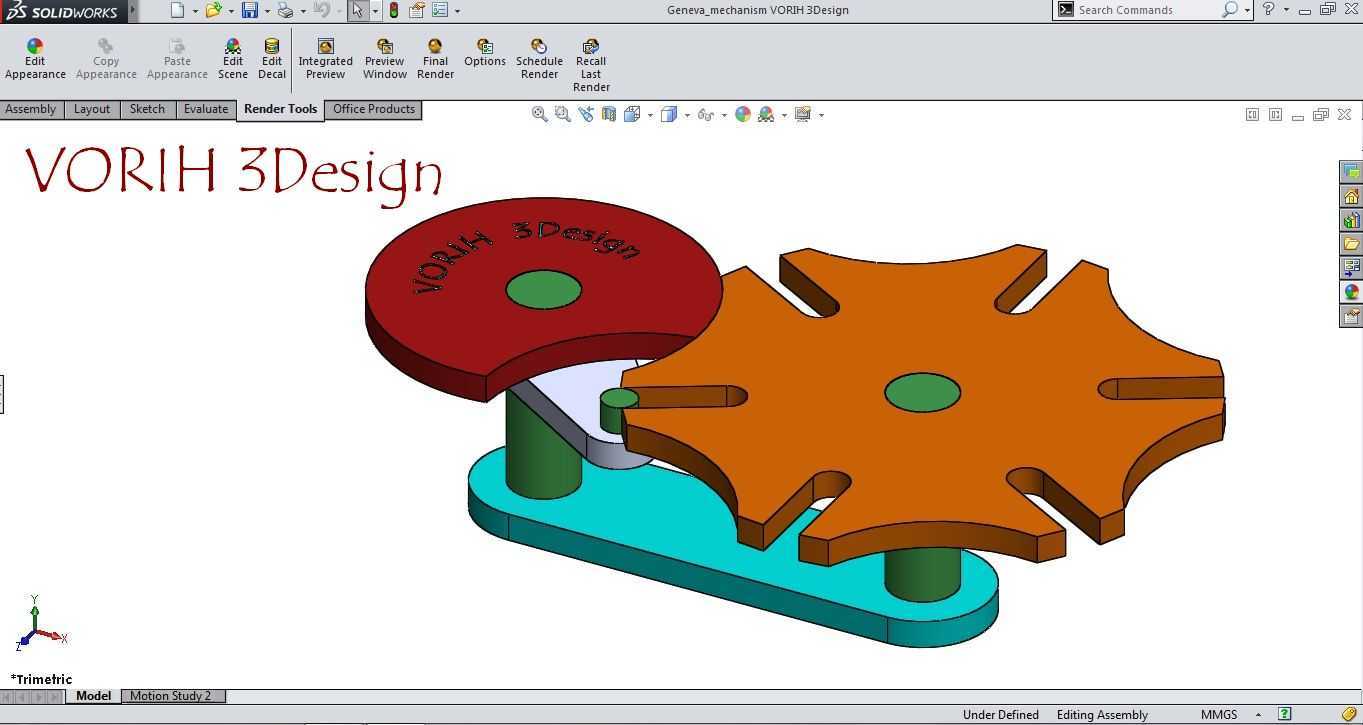Viewport: 1363px width, 725px height.
Task: Click the Rebuild traffic light icon
Action: [x=394, y=10]
